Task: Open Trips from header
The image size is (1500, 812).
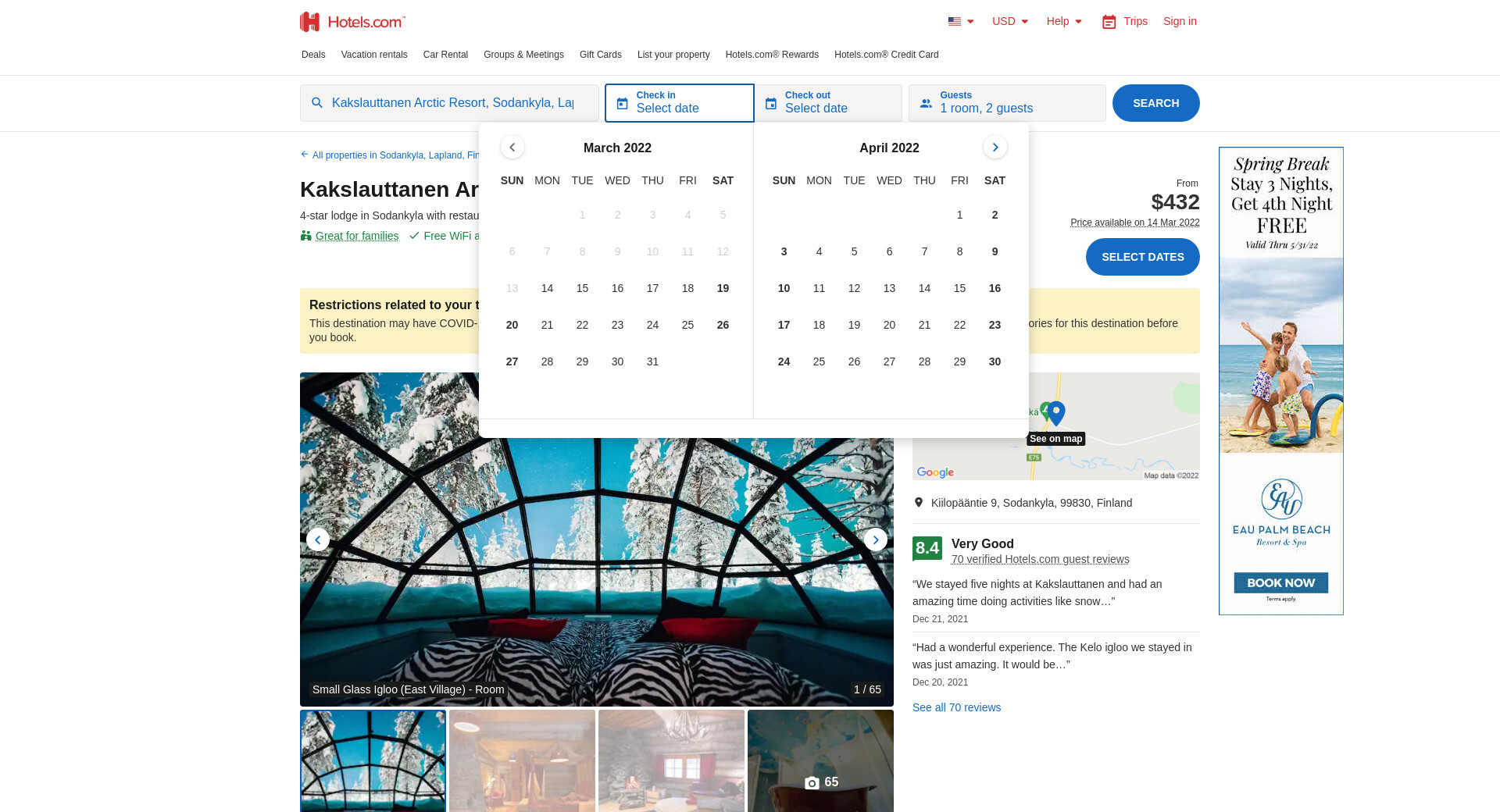Action: coord(1124,22)
